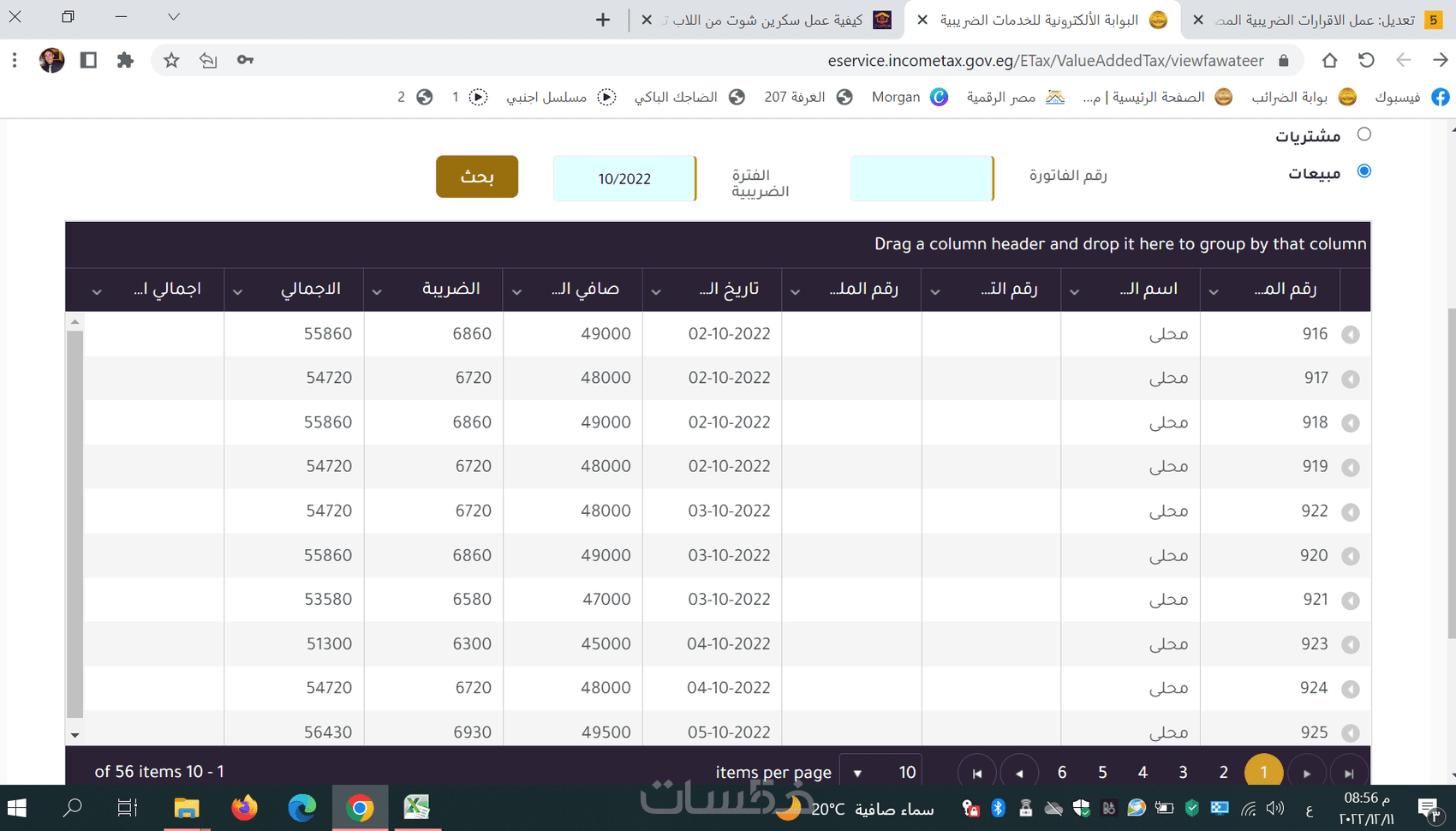The height and width of the screenshot is (831, 1456).
Task: Open the Chrome profile avatar
Action: [51, 60]
